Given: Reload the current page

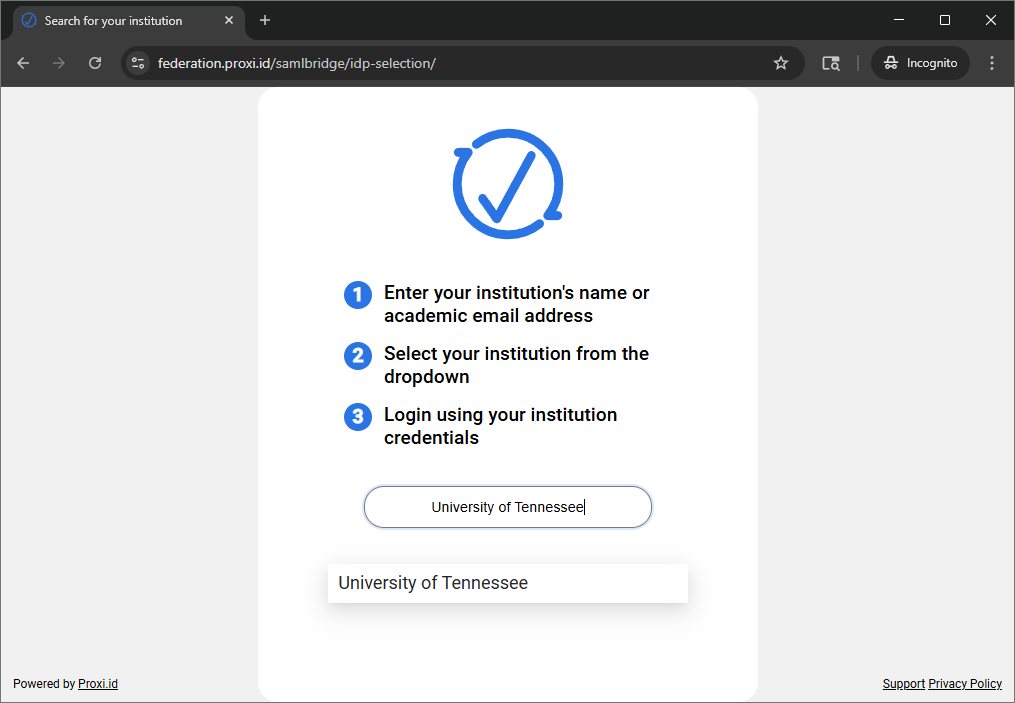Looking at the screenshot, I should (x=95, y=63).
